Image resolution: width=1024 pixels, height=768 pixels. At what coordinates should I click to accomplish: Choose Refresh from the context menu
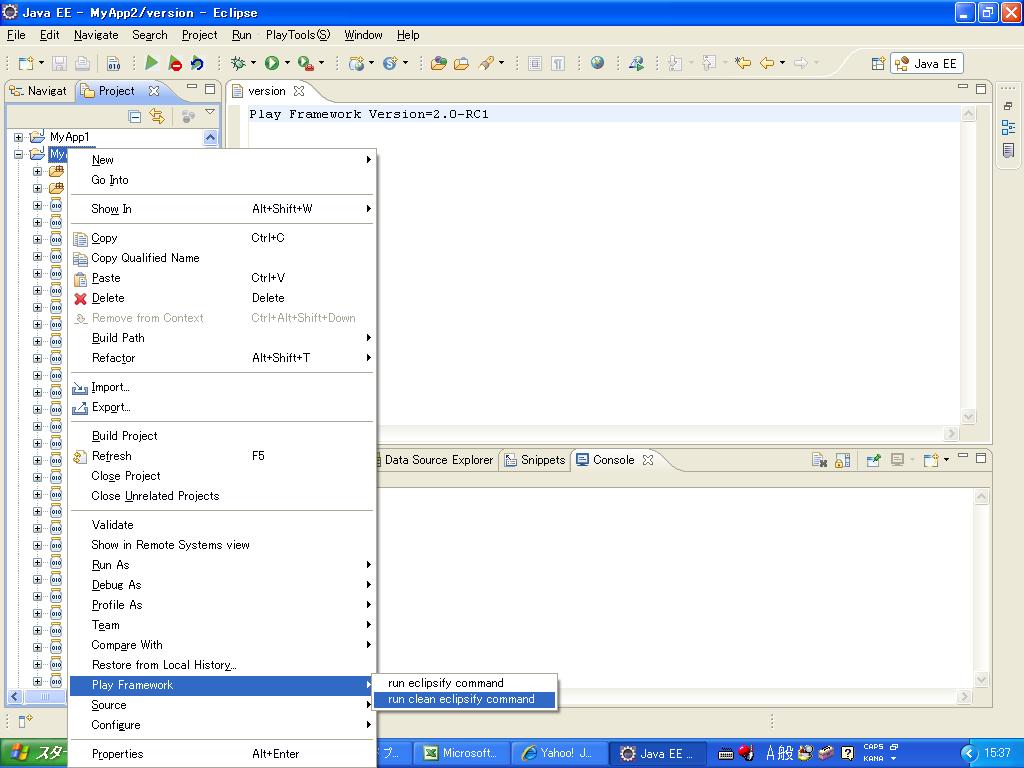222,456
